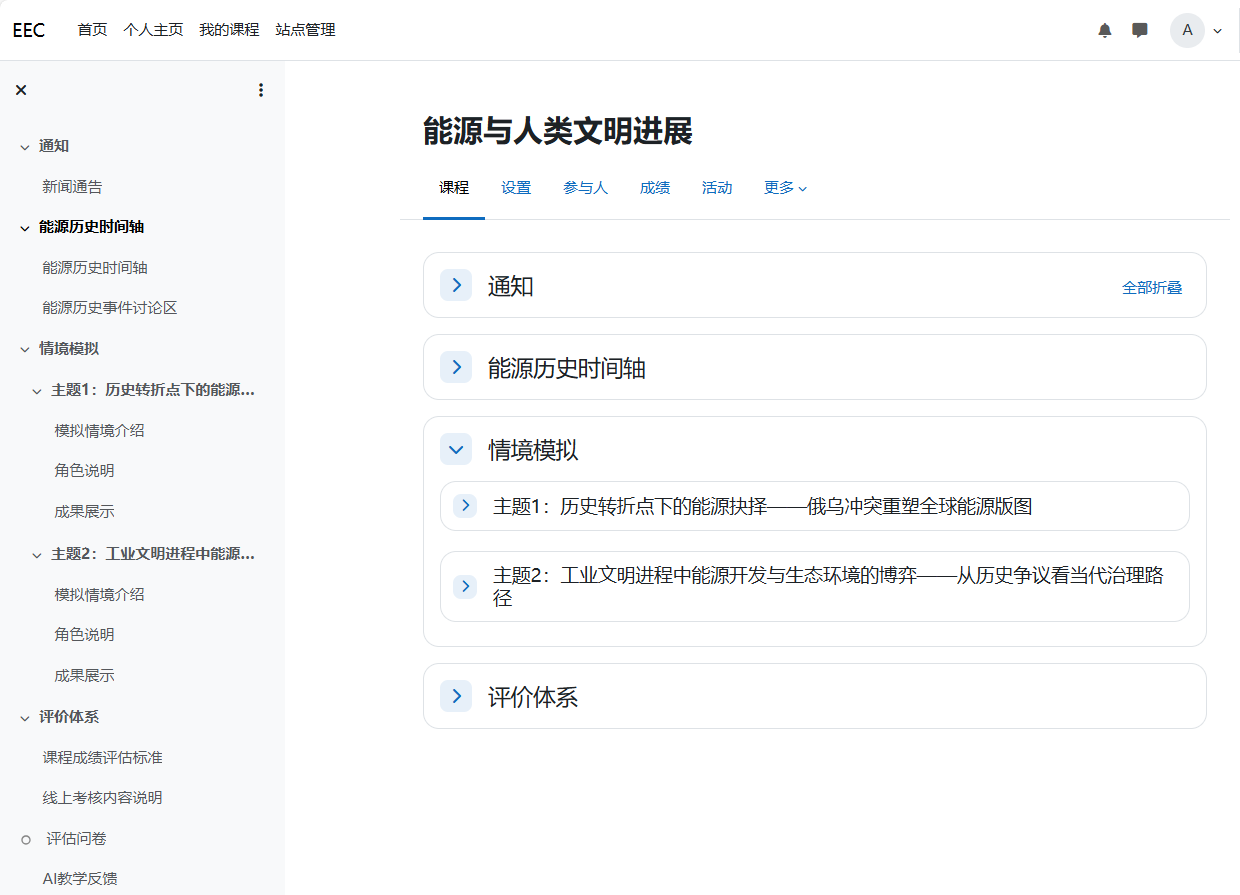The height and width of the screenshot is (895, 1240).
Task: Click the 全部折叠 link
Action: [x=1152, y=288]
